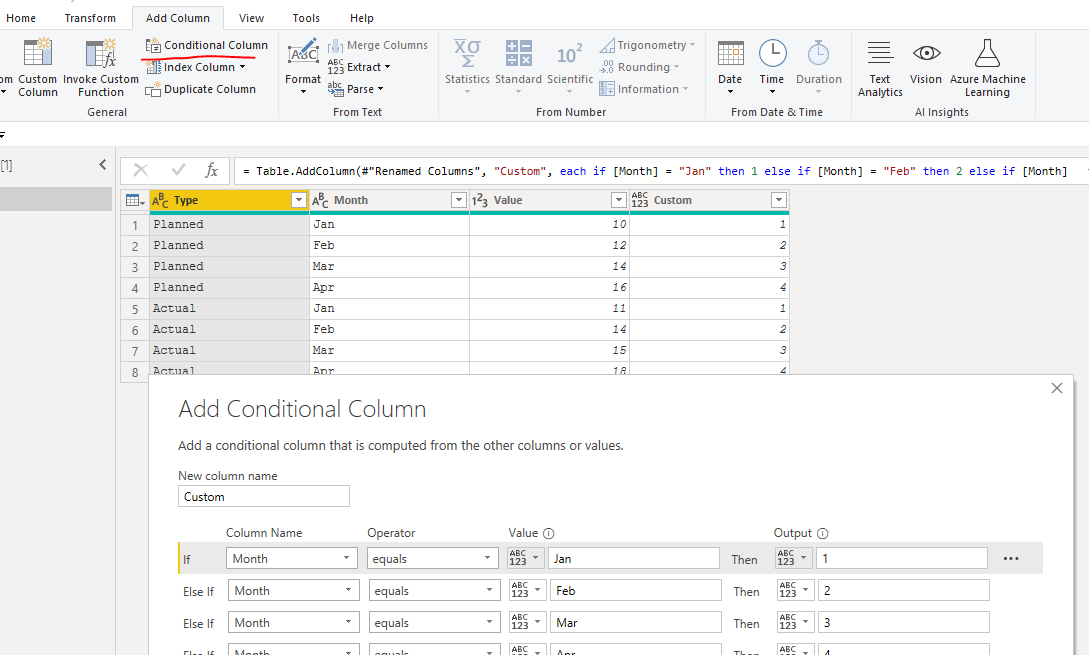Click Duplicate Column
The image size is (1089, 655).
tap(201, 90)
